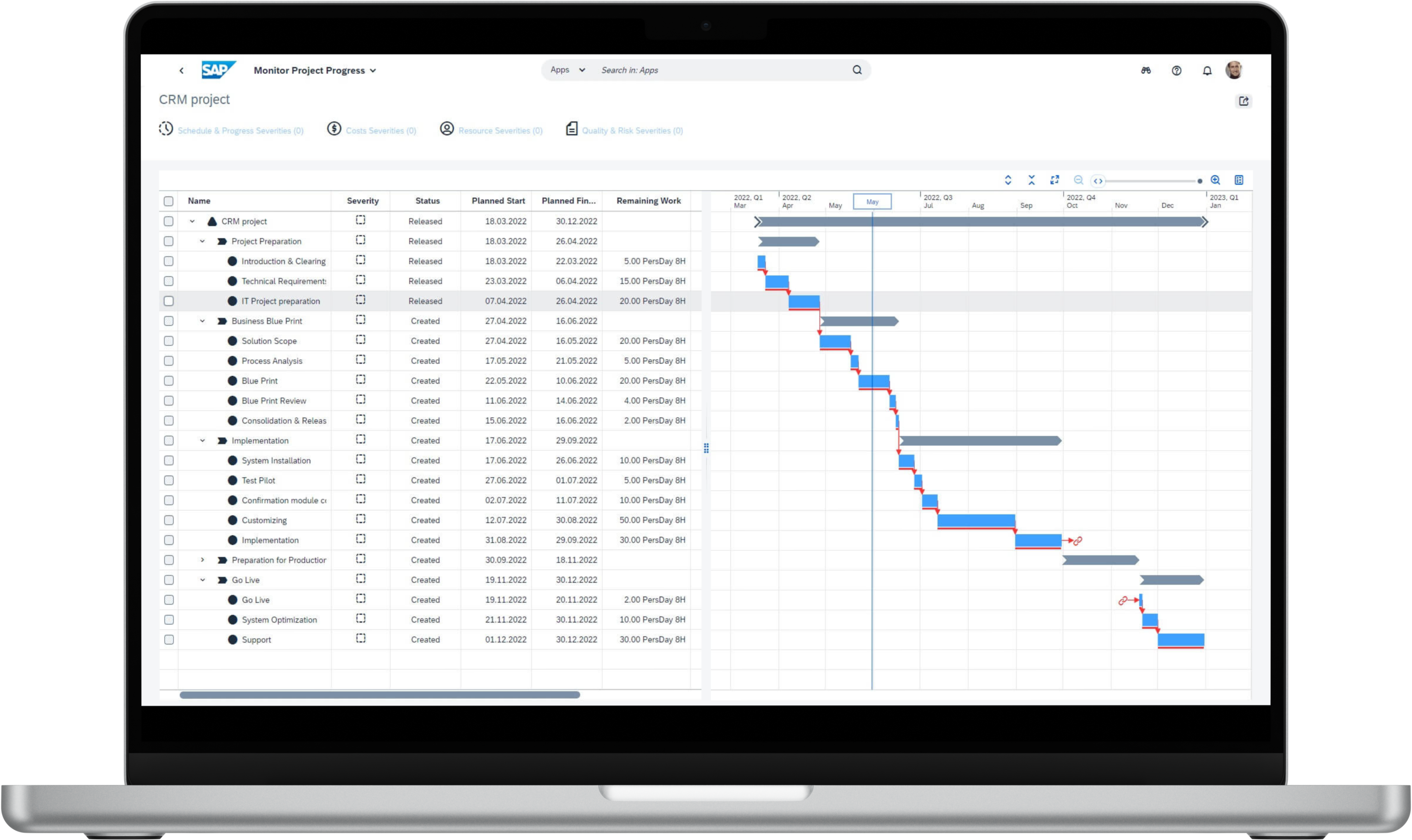Click the collapse all rows icon
The width and height of the screenshot is (1412, 840).
pyautogui.click(x=1031, y=180)
